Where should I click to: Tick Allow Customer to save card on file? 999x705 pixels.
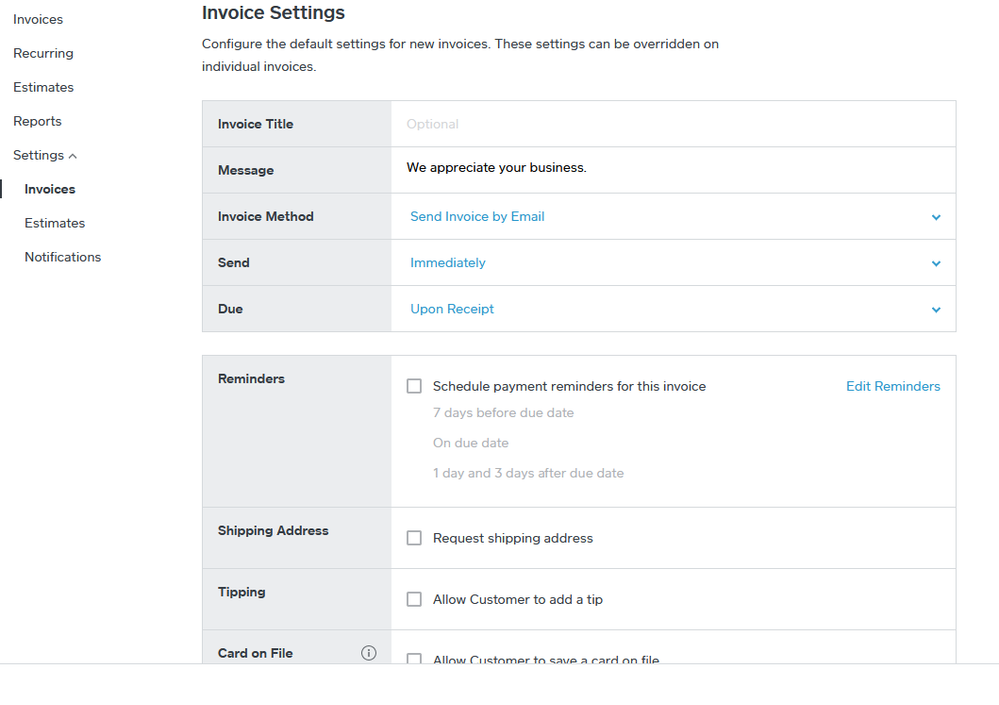pos(414,659)
